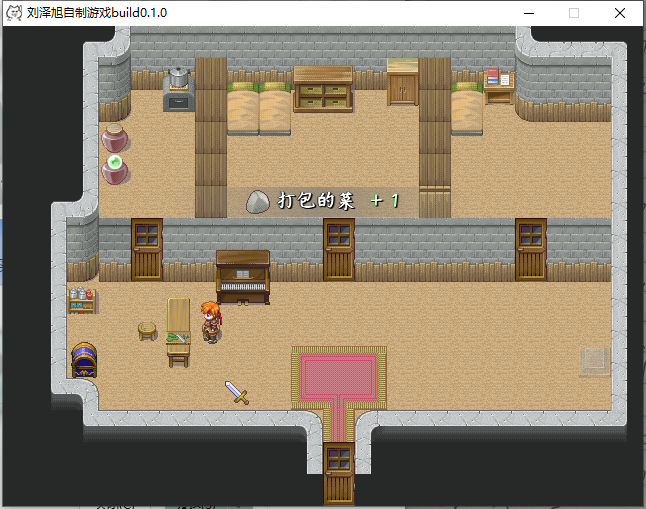Click the desk with books and paper
Image resolution: width=646 pixels, height=509 pixels.
[x=499, y=86]
